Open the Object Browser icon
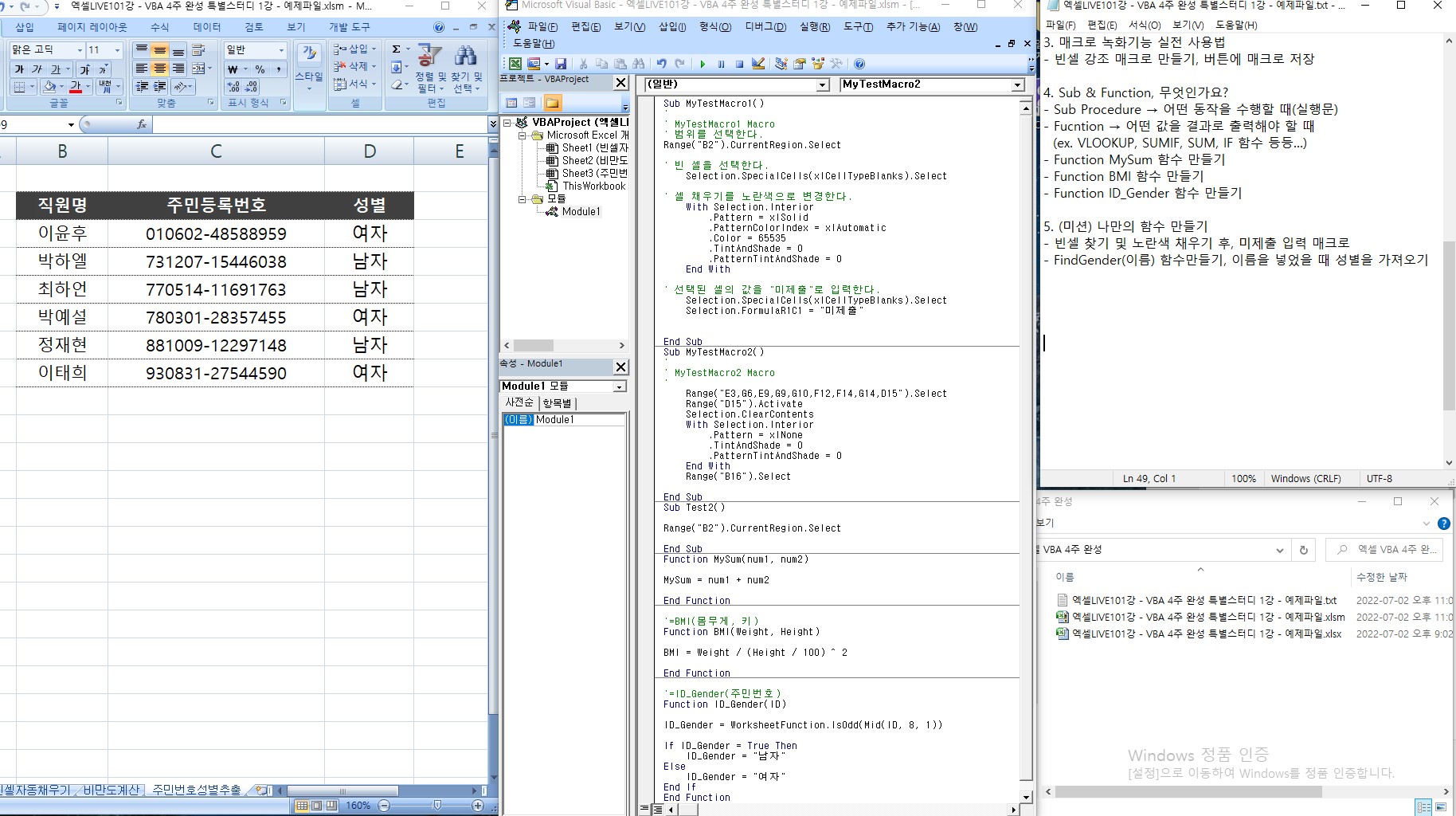Viewport: 1456px width, 816px height. pyautogui.click(x=818, y=64)
